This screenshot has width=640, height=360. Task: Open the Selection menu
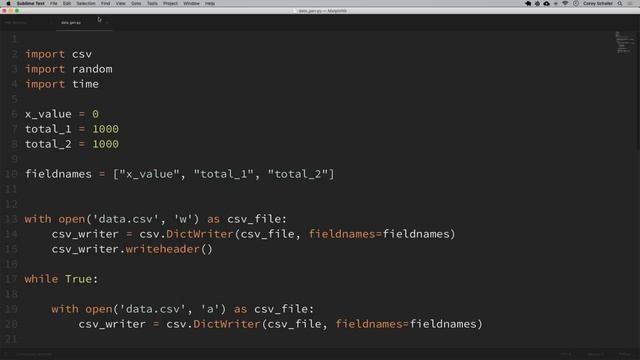86,3
